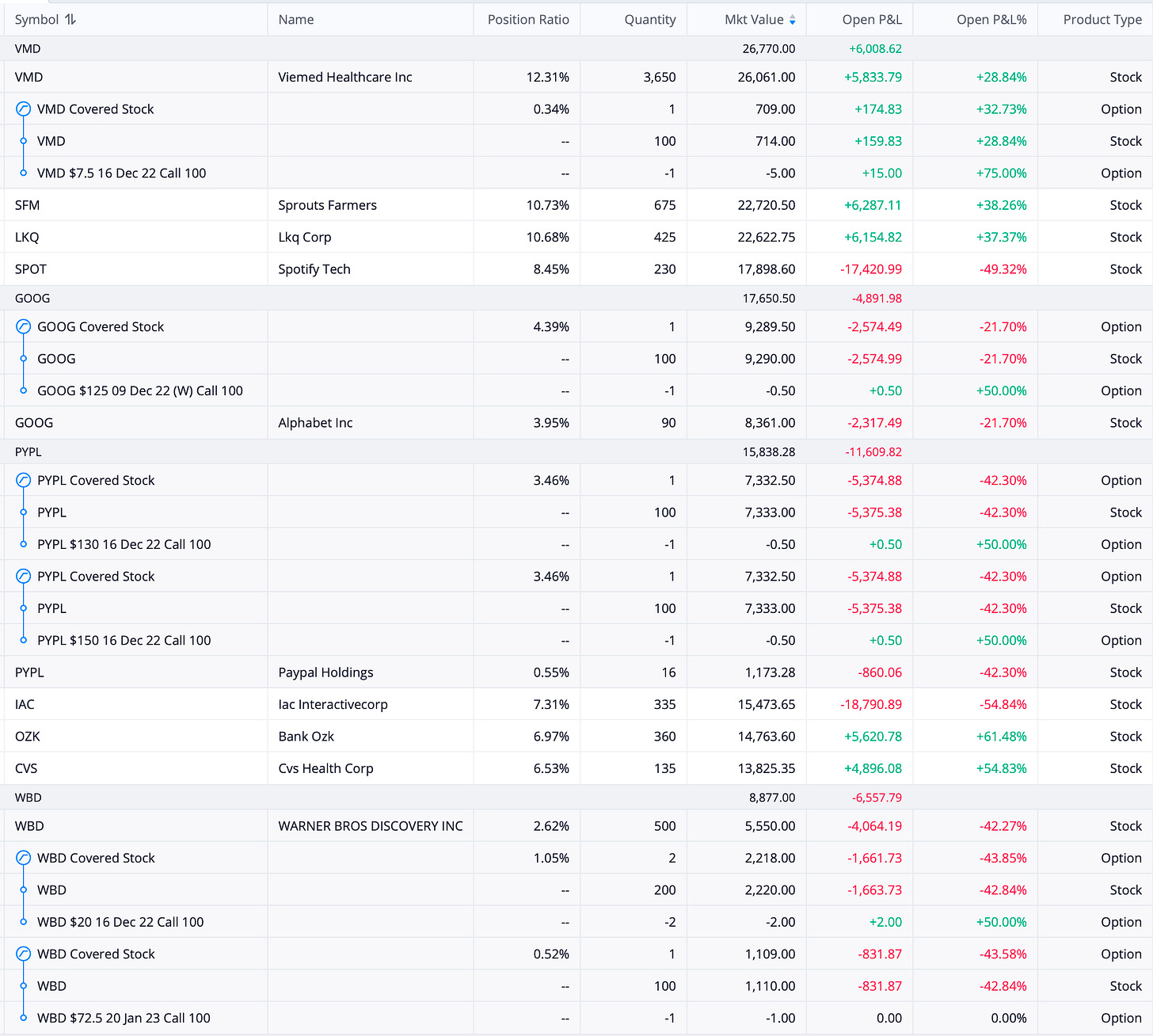
Task: Collapse the PYPL group header row showing 15,838.28
Action: (x=576, y=451)
